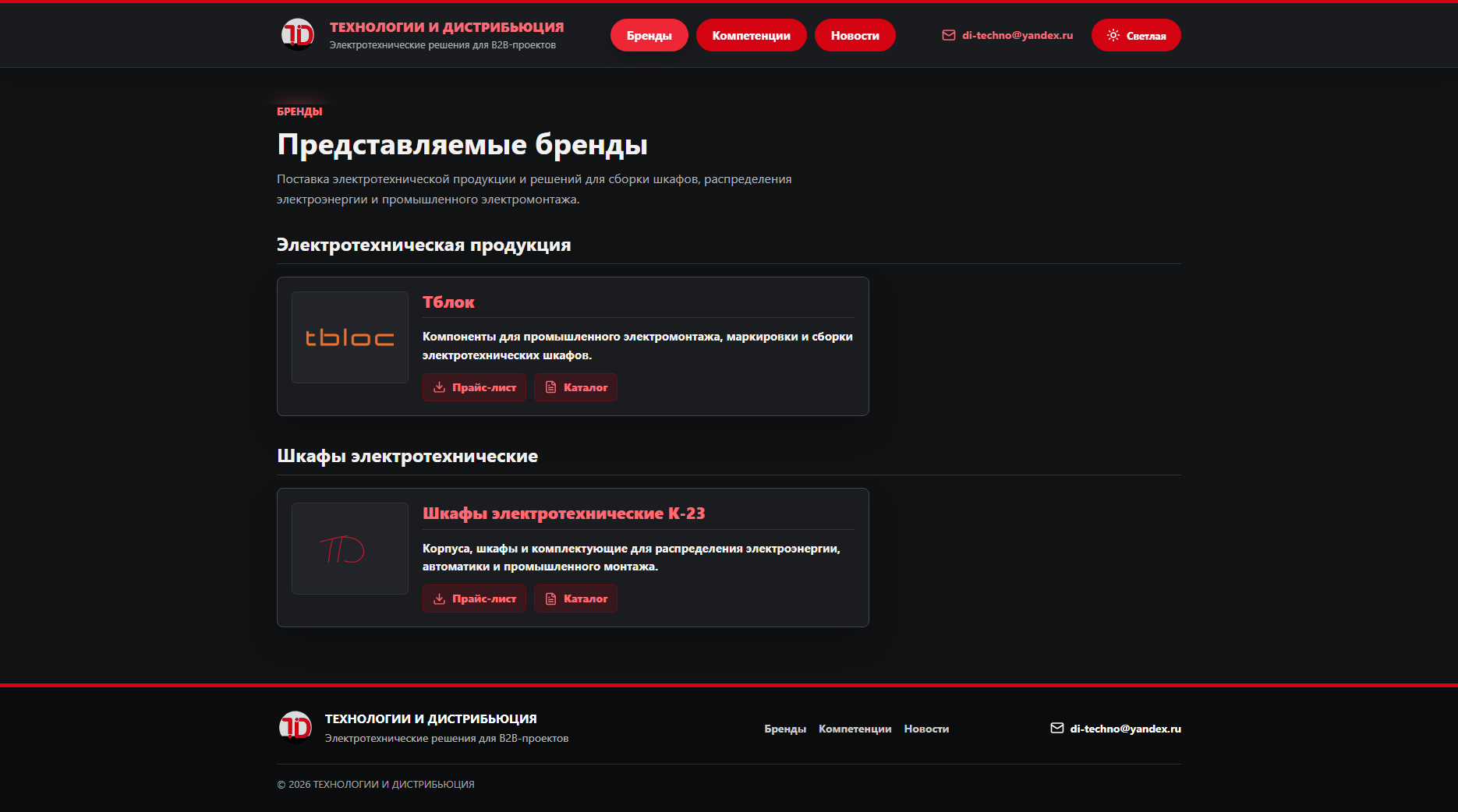Click the download icon on the К-23 price list button
Screen dimensions: 1458x812
[440, 598]
